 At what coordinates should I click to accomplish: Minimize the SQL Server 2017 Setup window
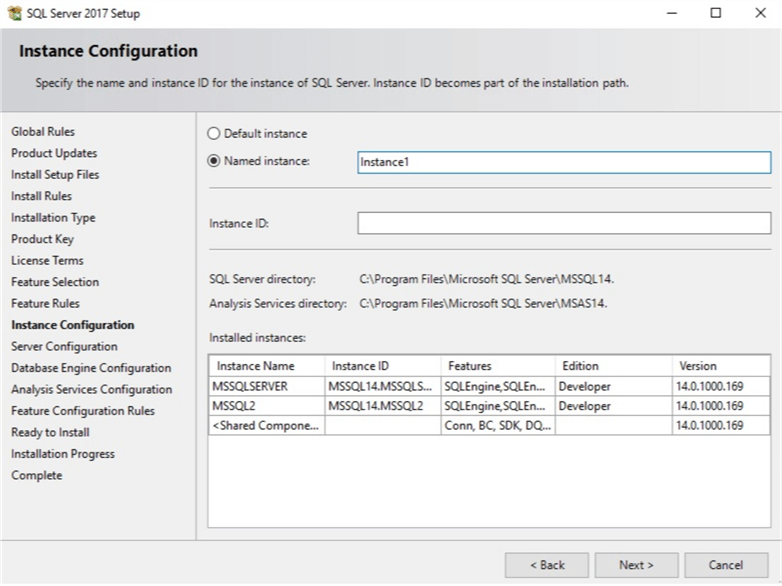[672, 13]
